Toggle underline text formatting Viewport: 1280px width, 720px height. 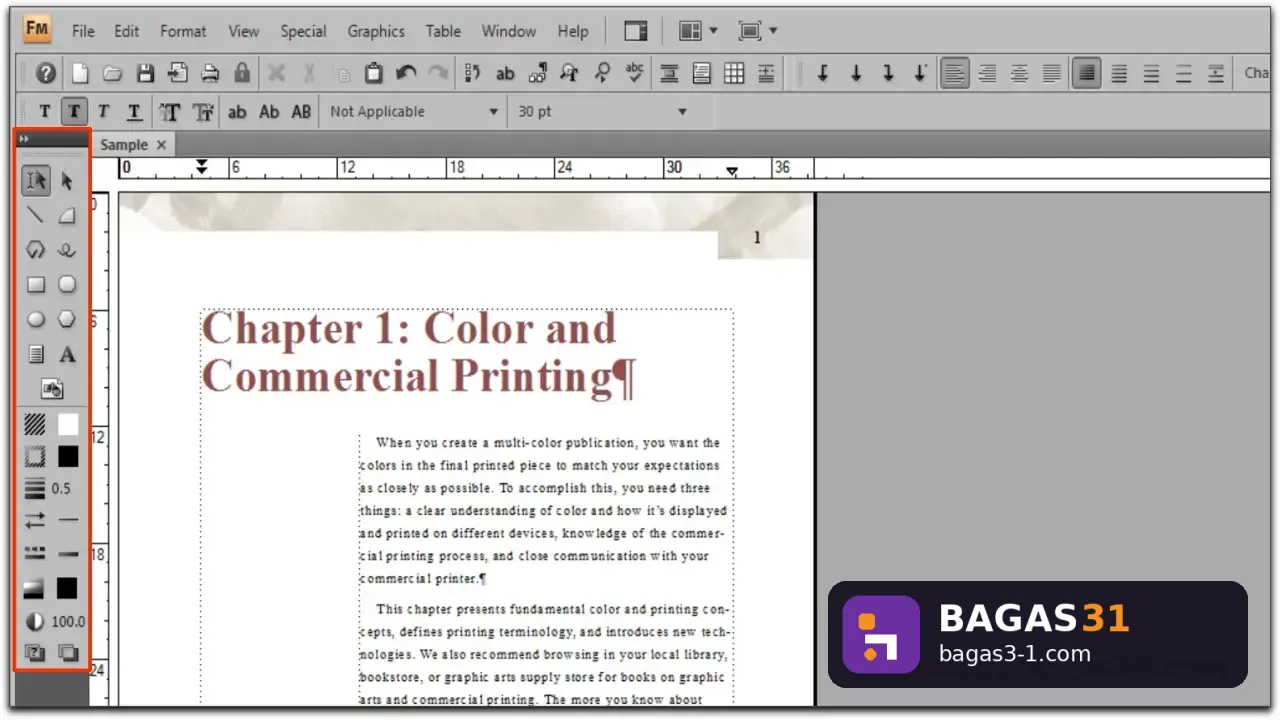point(133,112)
